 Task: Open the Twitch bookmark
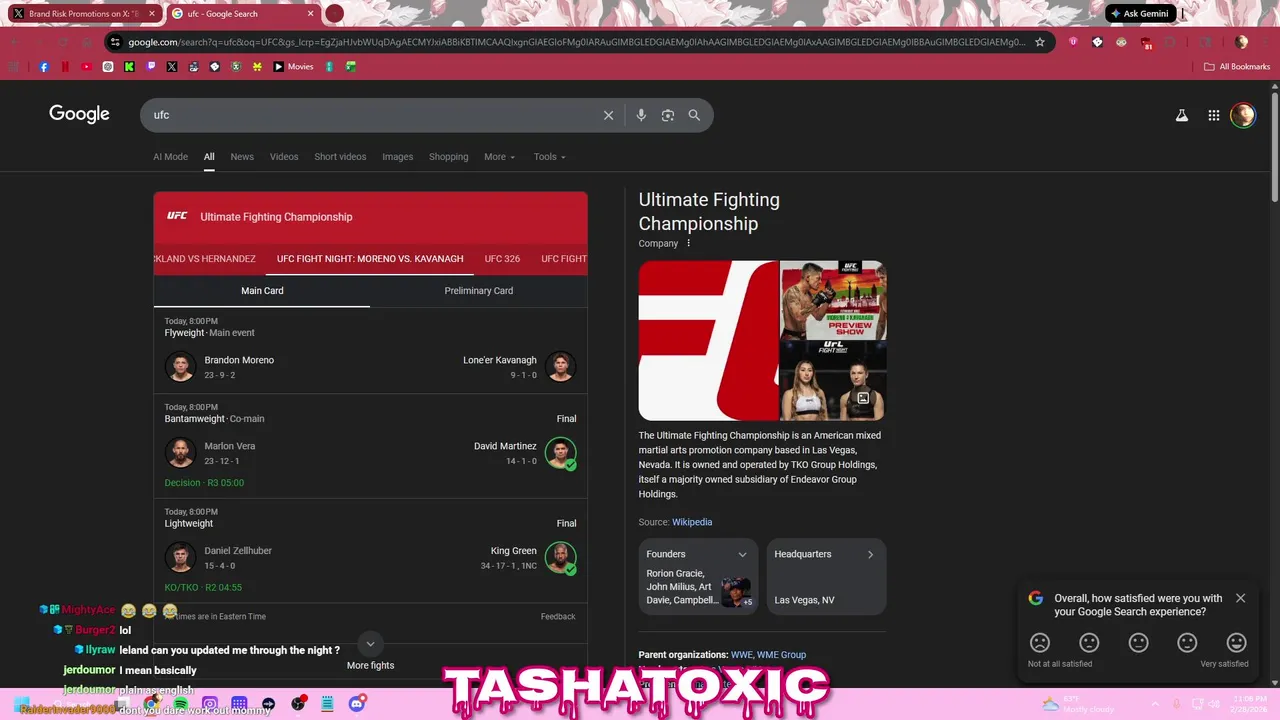click(151, 67)
